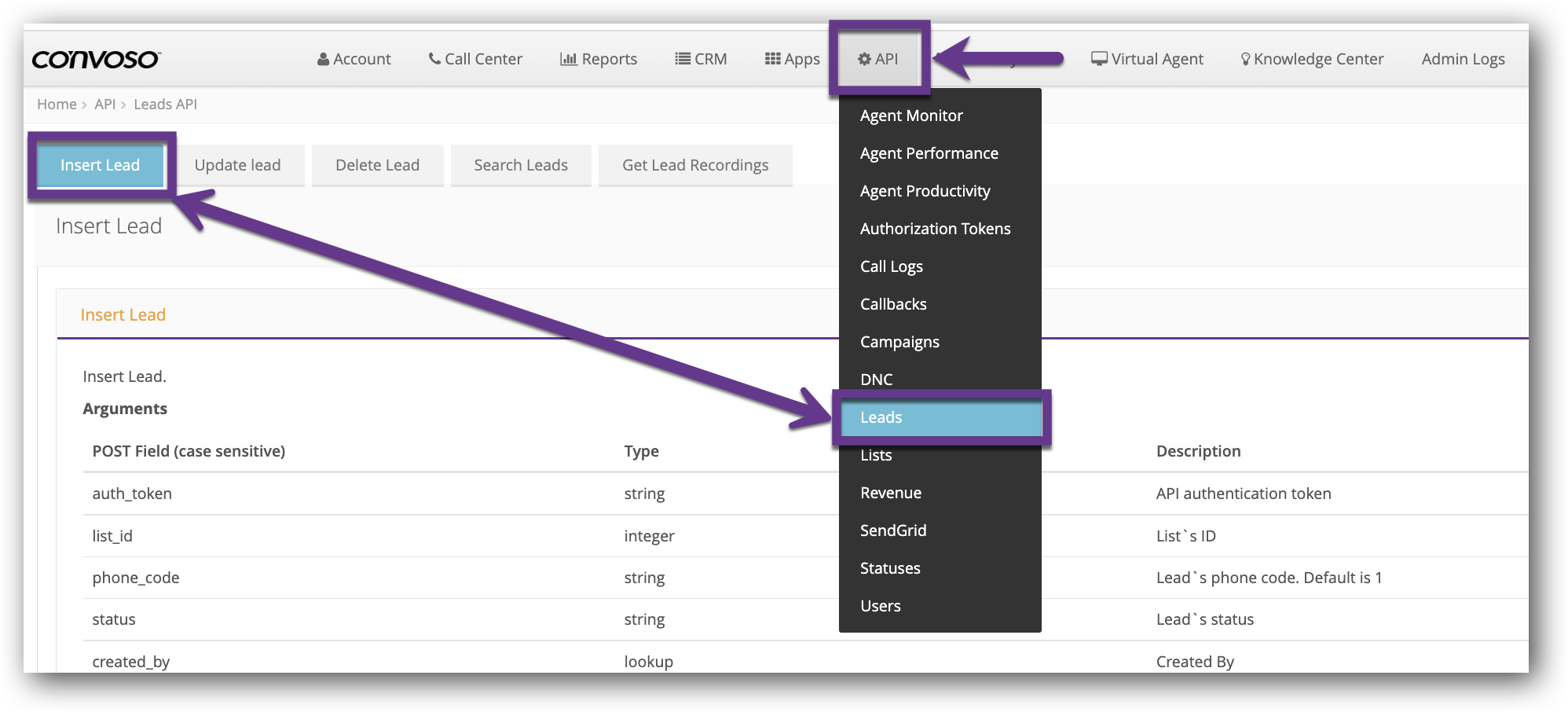
Task: Click the bold Arguments label
Action: click(125, 409)
